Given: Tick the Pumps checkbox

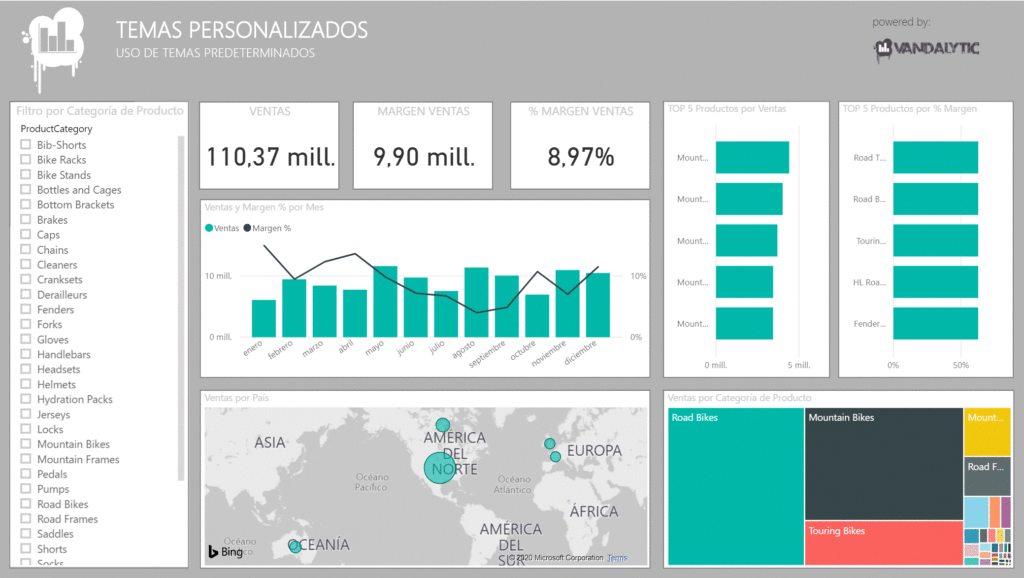Looking at the screenshot, I should tap(25, 489).
